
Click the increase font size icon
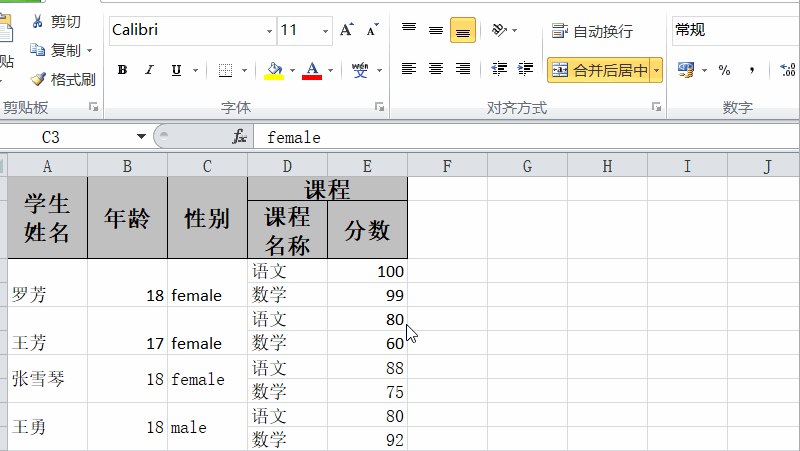[346, 30]
